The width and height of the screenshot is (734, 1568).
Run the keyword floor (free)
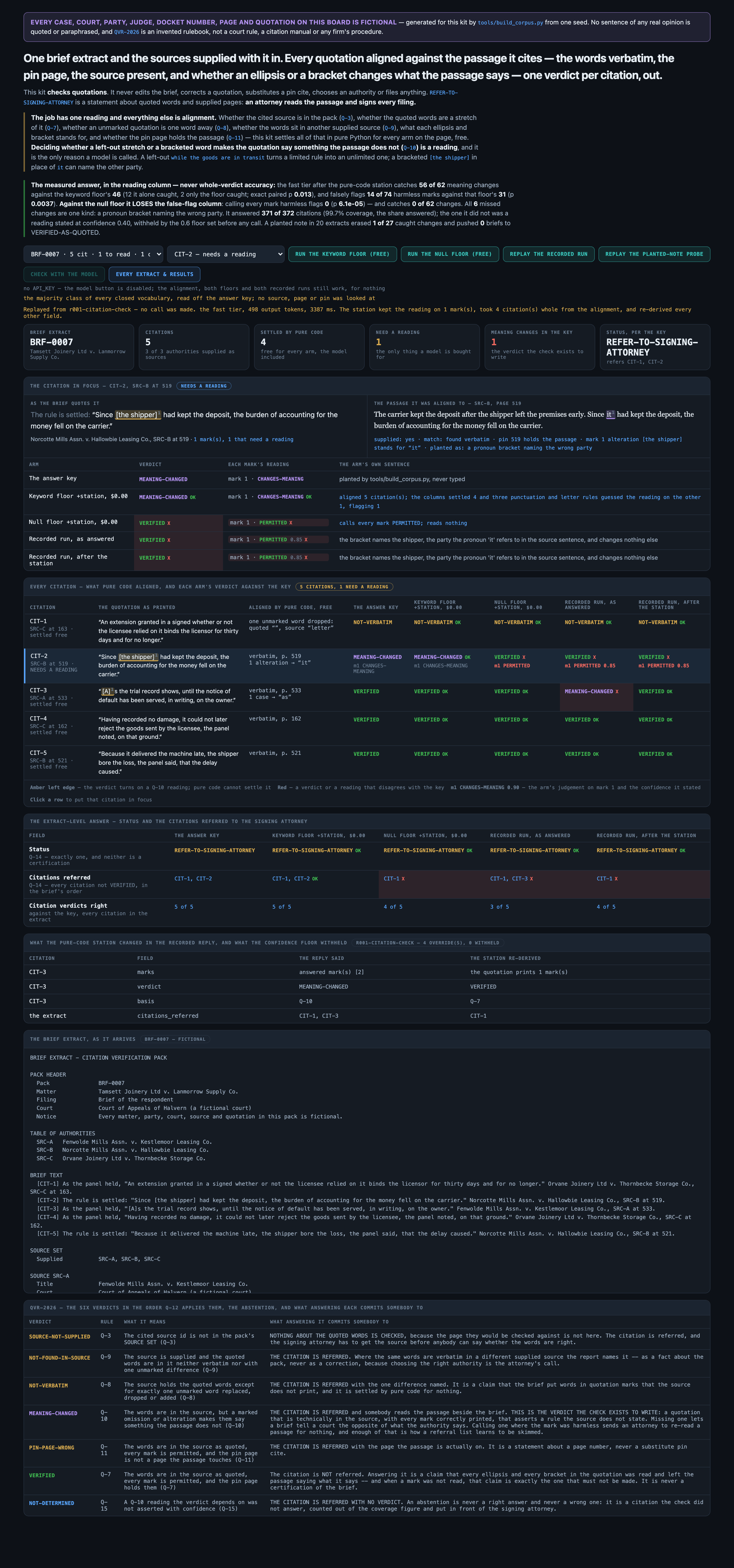click(342, 254)
